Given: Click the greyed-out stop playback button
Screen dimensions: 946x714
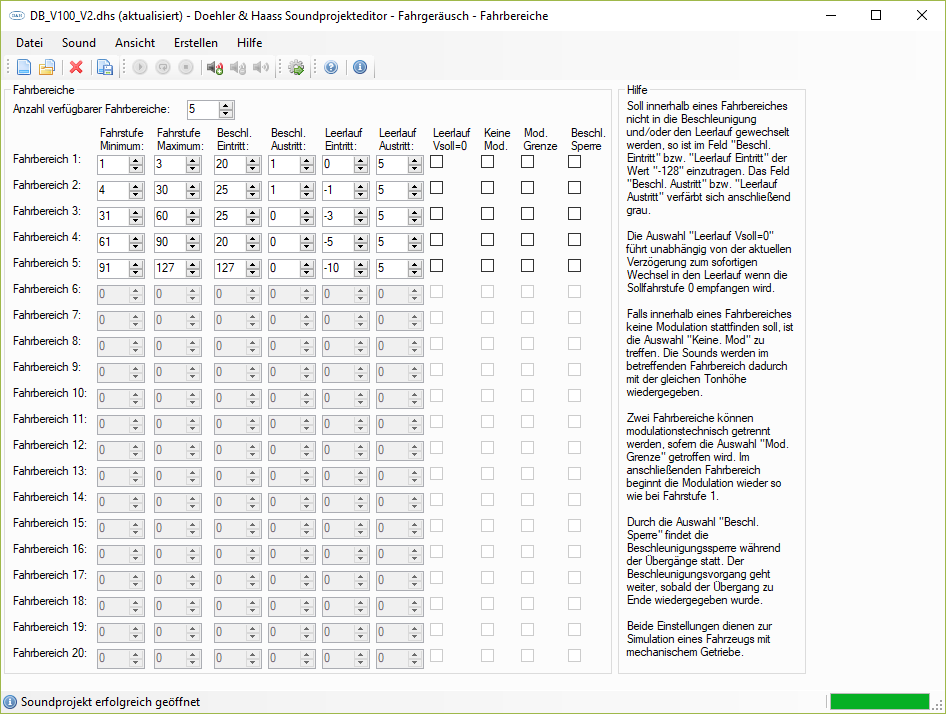Looking at the screenshot, I should pyautogui.click(x=186, y=67).
